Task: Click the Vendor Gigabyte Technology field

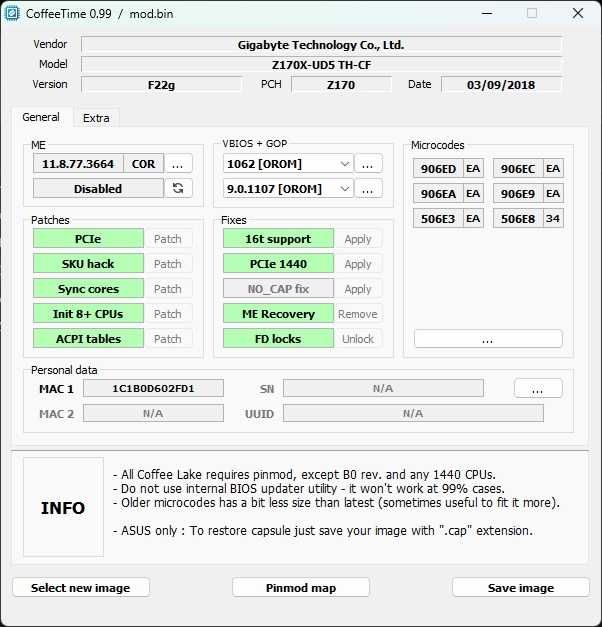Action: (x=321, y=45)
